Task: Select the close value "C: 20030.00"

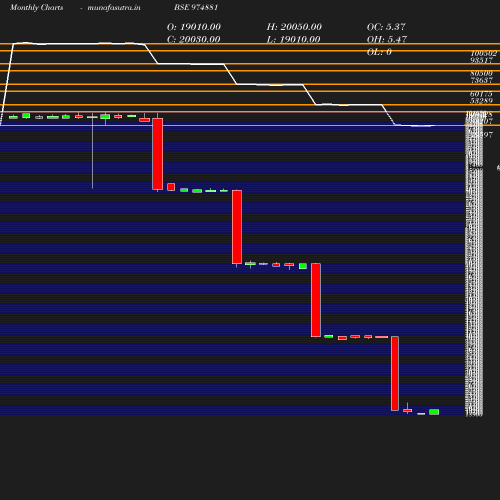Action: 193,39
